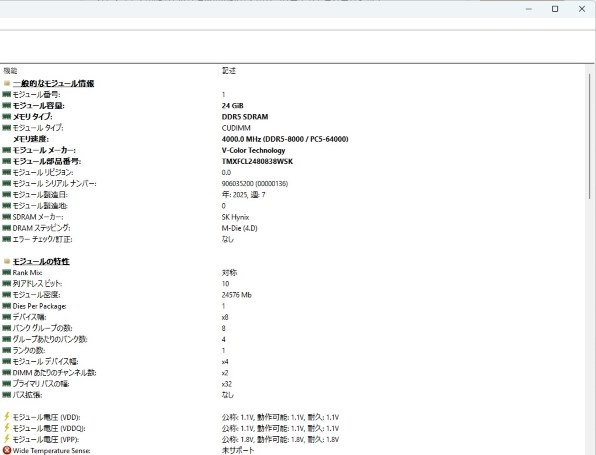The image size is (596, 455).
Task: Maximize the window
Action: point(555,9)
